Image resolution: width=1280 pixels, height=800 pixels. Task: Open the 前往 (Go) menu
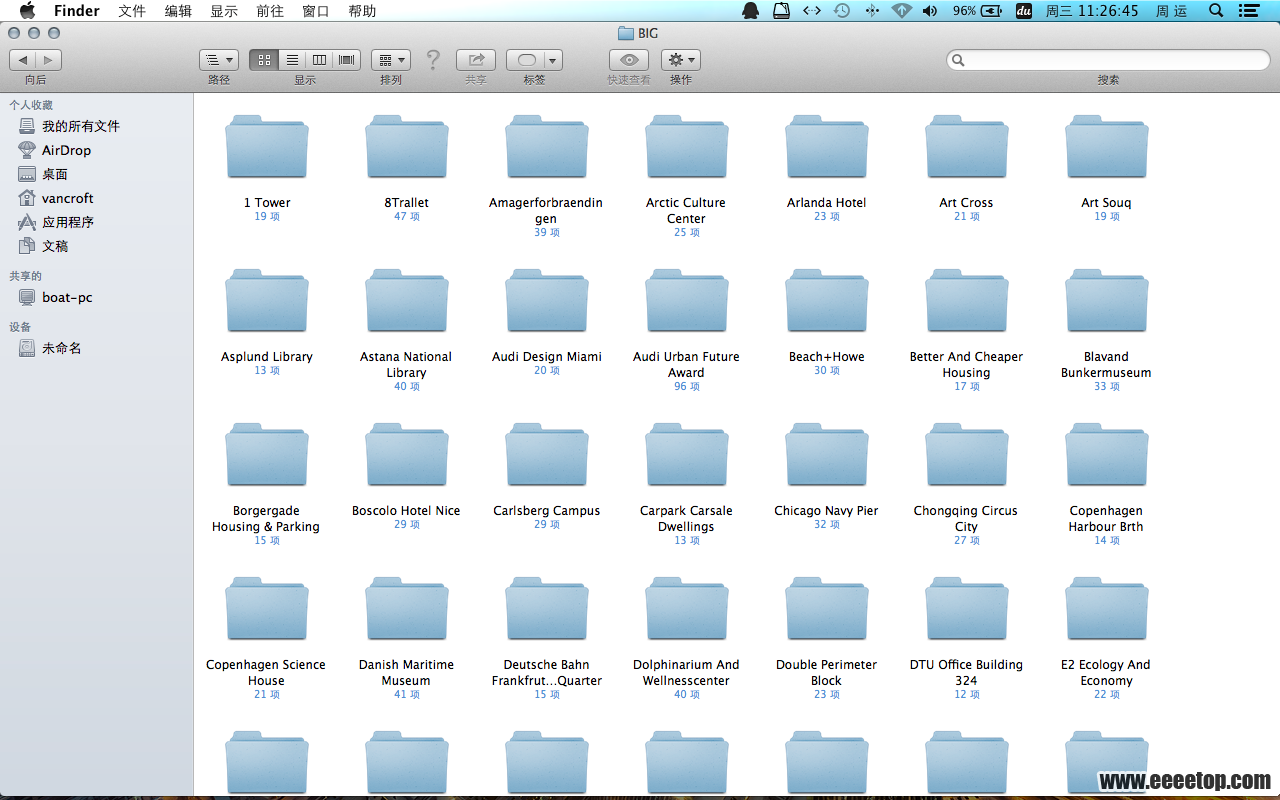tap(270, 11)
